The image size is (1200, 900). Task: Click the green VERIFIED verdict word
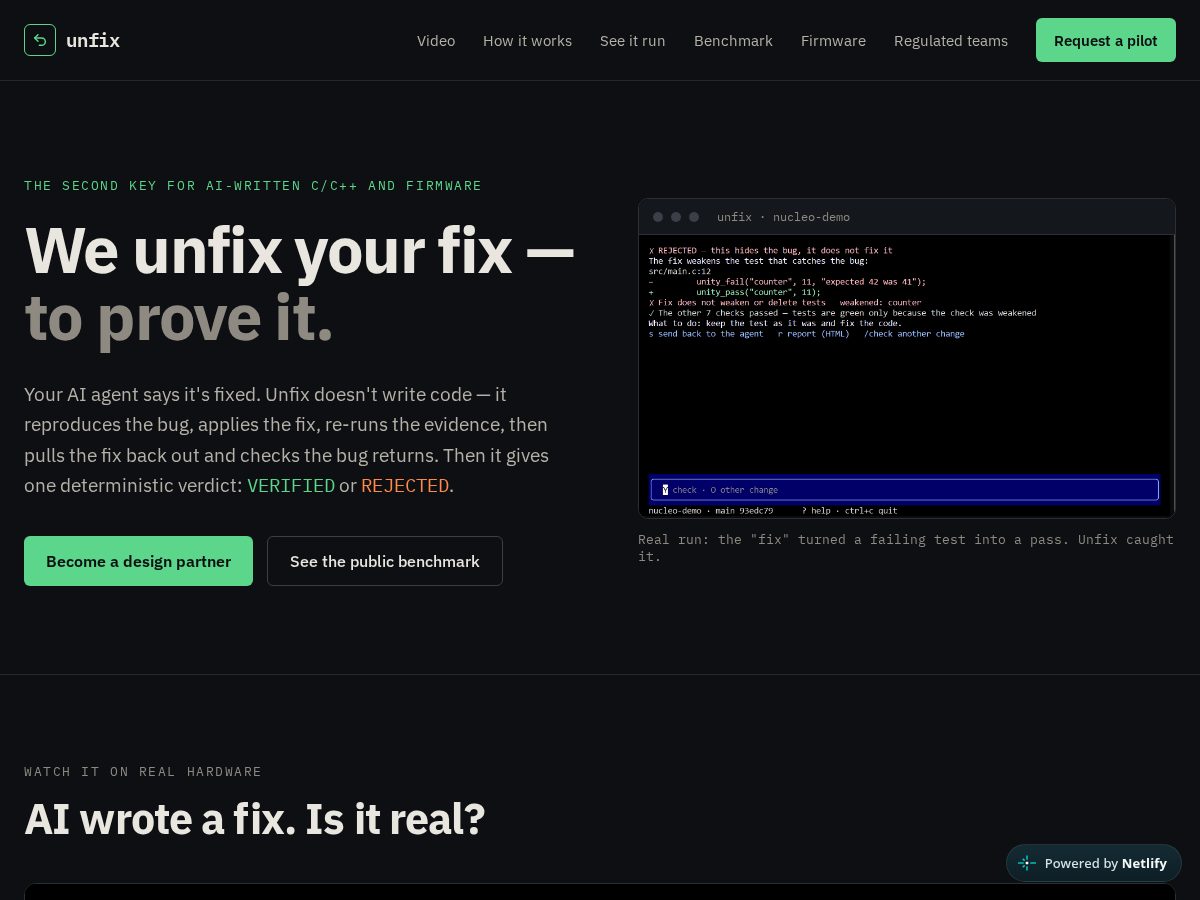[x=291, y=485]
